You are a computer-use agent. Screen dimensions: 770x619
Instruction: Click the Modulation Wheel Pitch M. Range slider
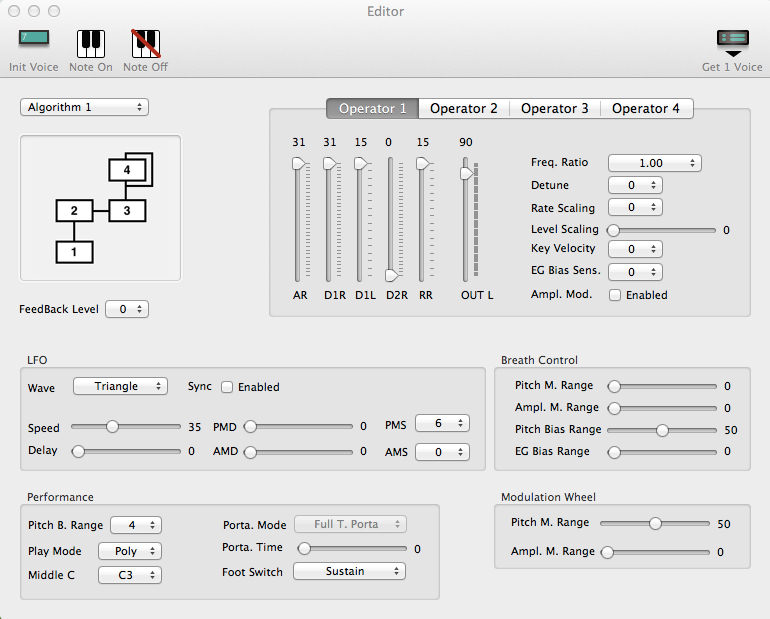click(x=655, y=523)
